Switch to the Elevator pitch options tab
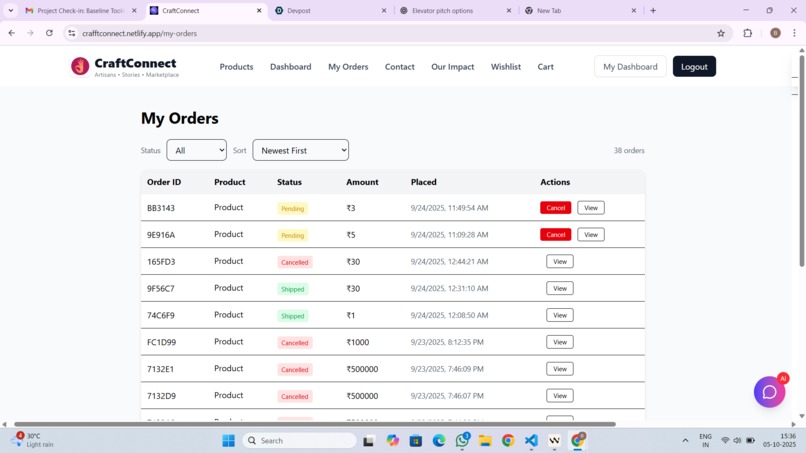The width and height of the screenshot is (806, 453). tap(454, 10)
